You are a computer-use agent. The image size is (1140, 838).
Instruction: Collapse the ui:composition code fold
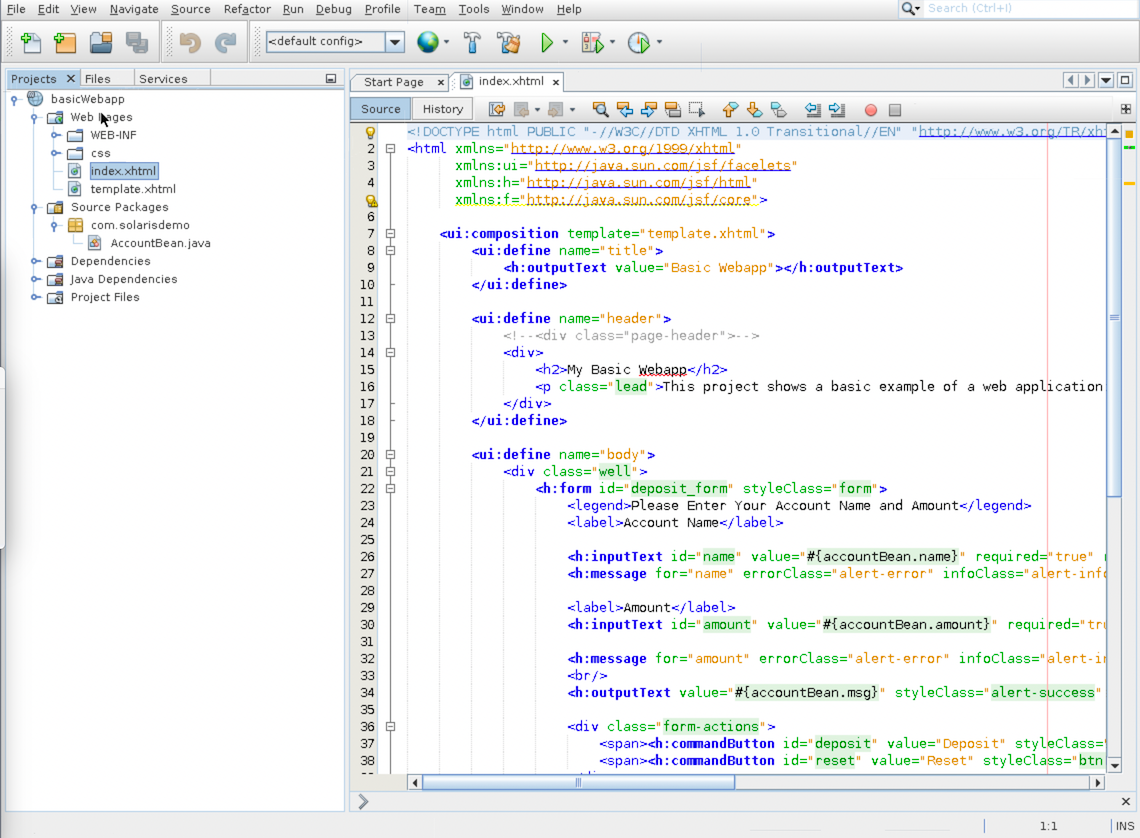pos(391,234)
